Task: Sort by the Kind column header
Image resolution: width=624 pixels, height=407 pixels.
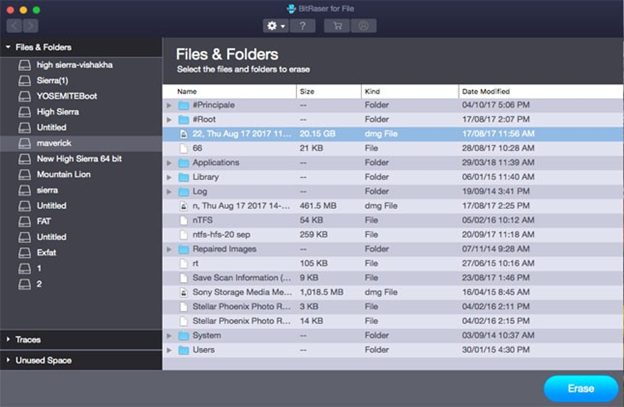Action: (410, 92)
